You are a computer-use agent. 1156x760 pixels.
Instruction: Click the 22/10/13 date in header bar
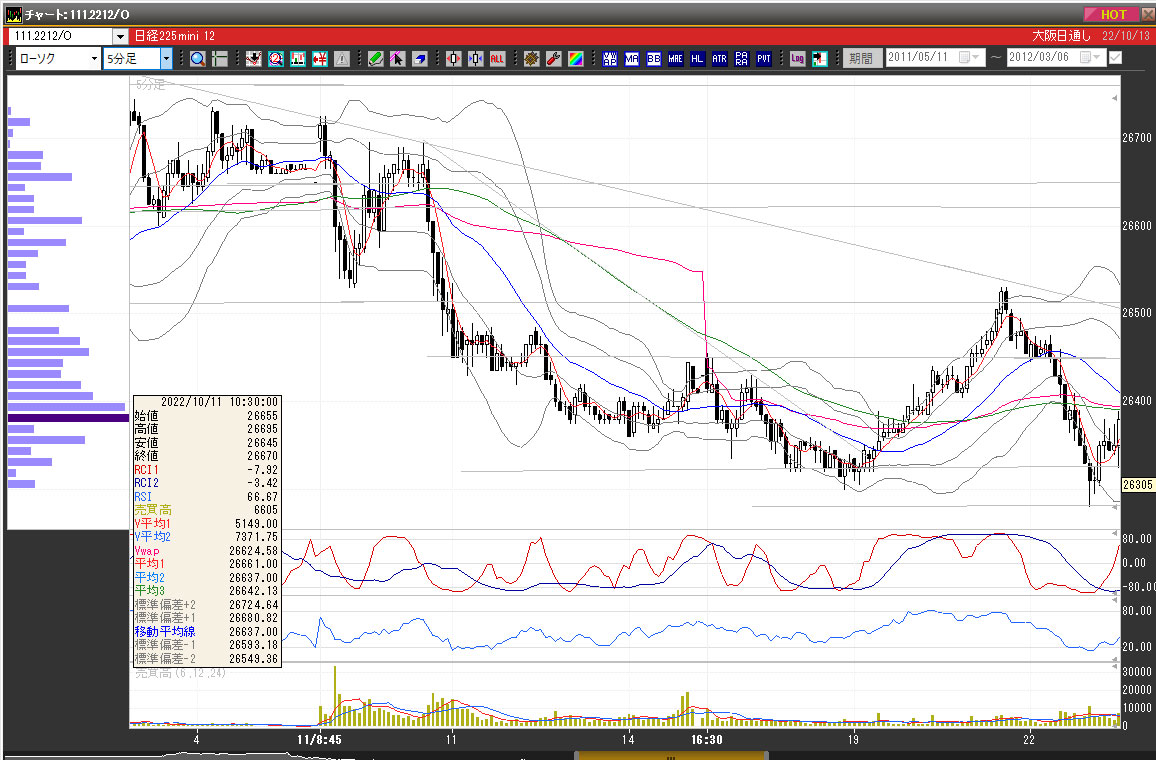(x=1126, y=36)
